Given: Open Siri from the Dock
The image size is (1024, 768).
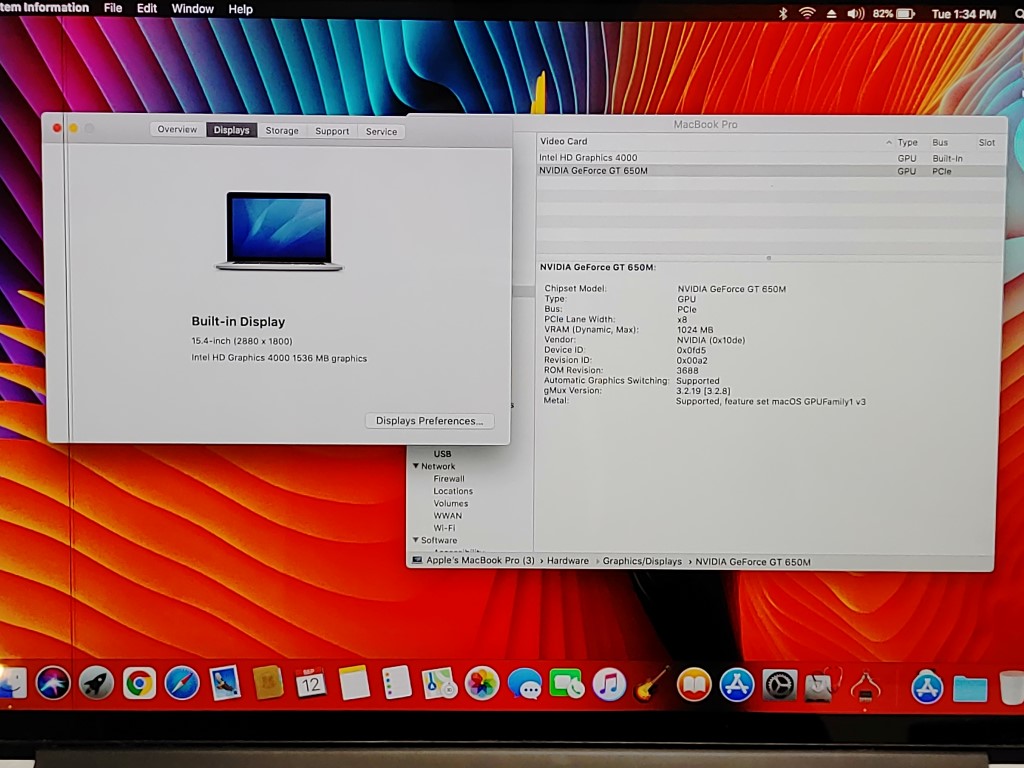Looking at the screenshot, I should click(53, 683).
